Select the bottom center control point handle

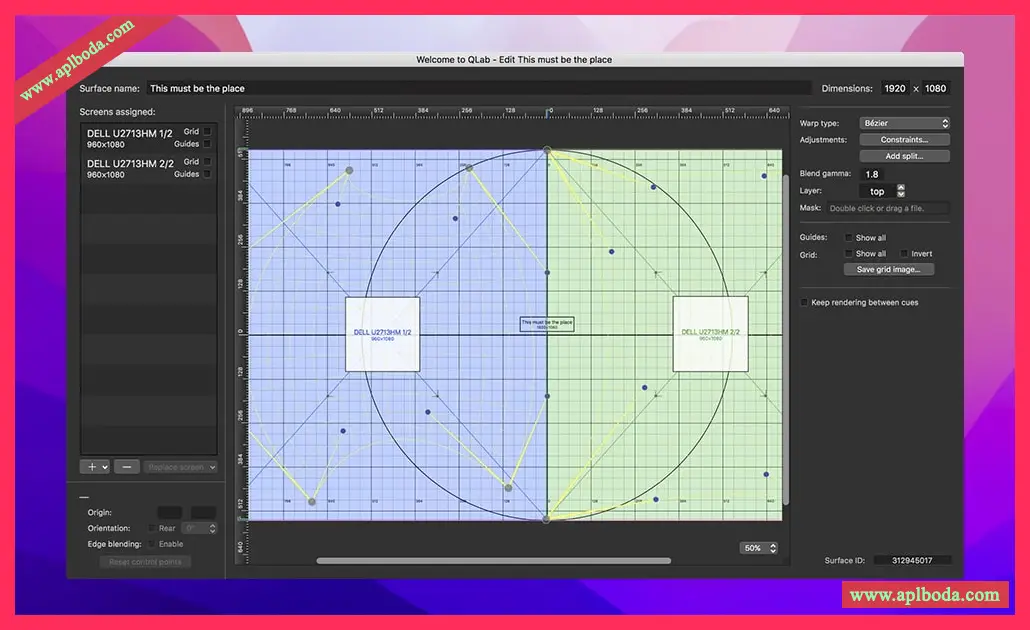(546, 519)
